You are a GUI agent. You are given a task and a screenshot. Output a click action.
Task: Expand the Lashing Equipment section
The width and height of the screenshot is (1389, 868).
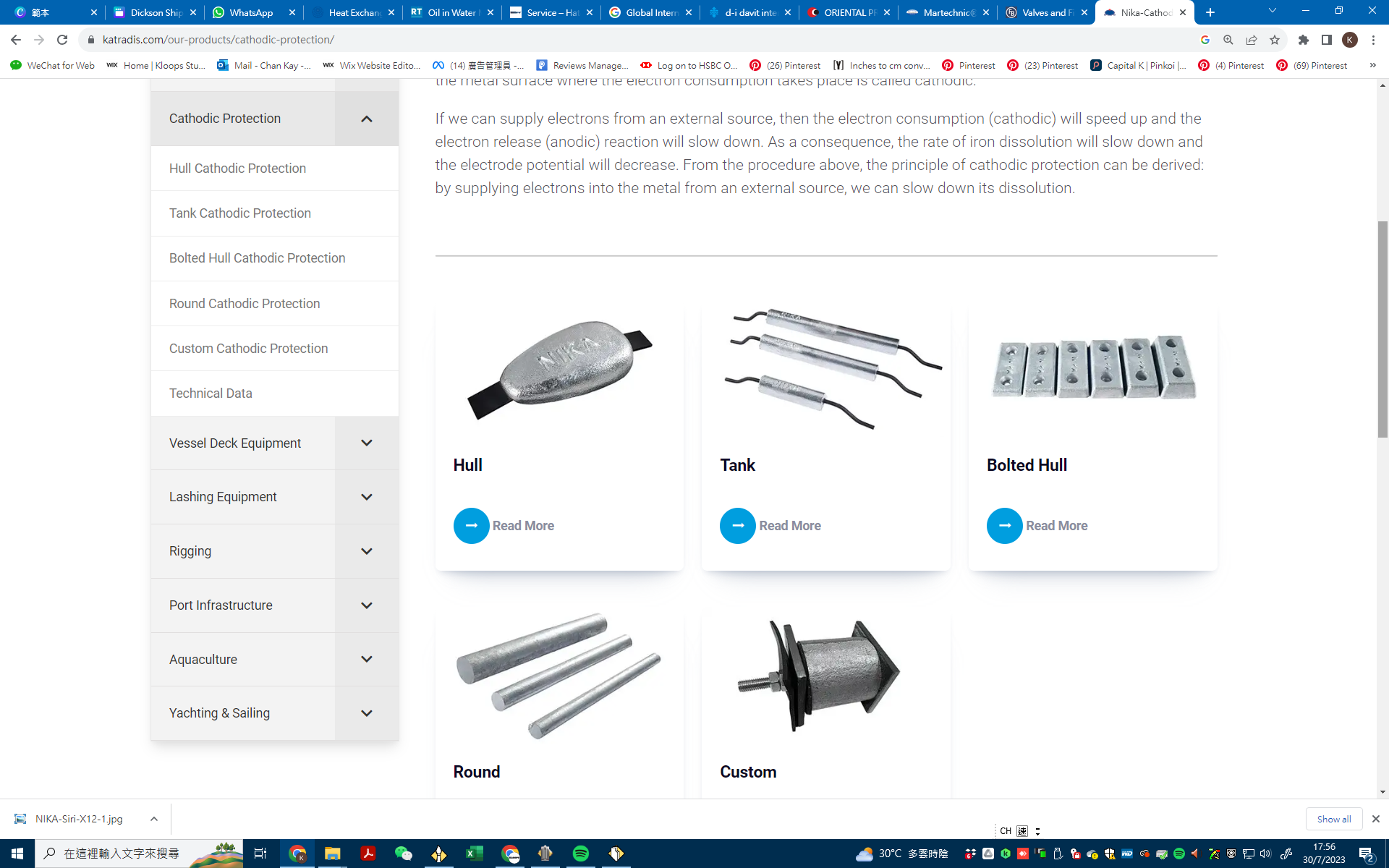tap(366, 497)
